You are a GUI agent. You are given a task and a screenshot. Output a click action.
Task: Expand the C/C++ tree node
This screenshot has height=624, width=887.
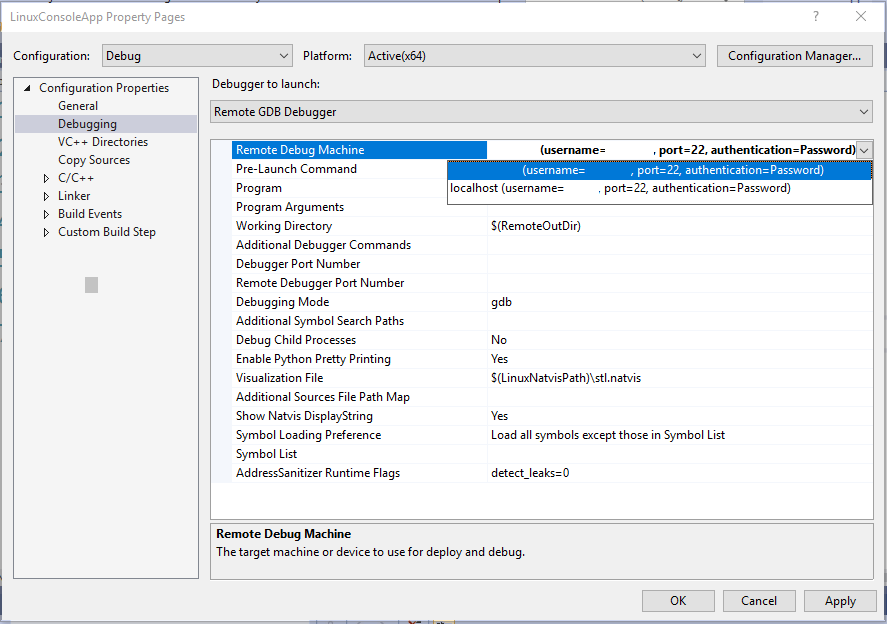click(x=45, y=177)
